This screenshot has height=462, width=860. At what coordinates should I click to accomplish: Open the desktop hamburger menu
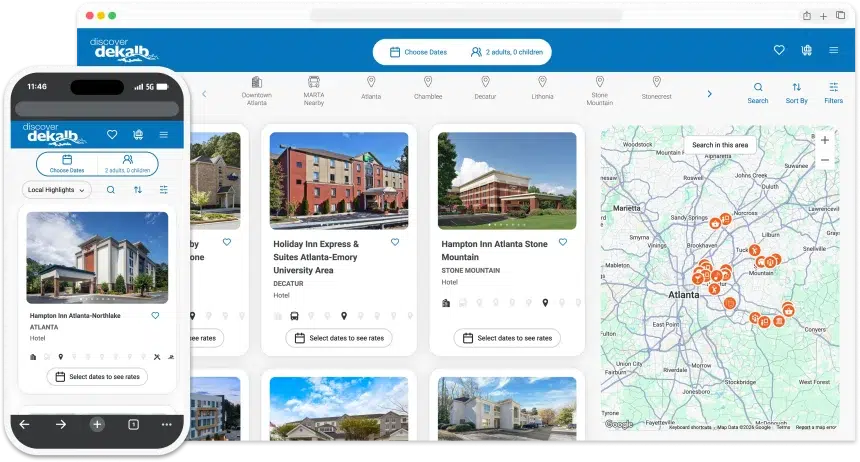(x=833, y=50)
